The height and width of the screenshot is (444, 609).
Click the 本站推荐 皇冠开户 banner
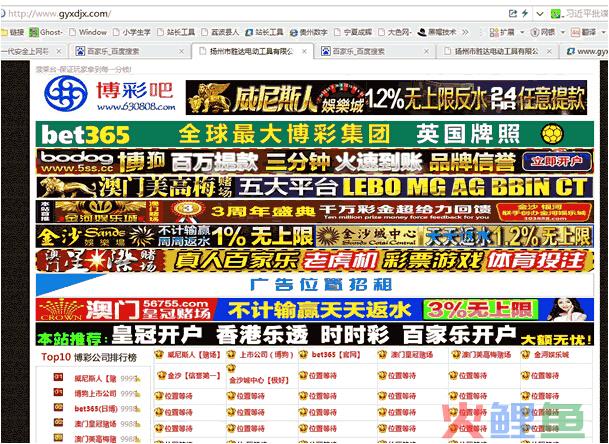click(315, 334)
